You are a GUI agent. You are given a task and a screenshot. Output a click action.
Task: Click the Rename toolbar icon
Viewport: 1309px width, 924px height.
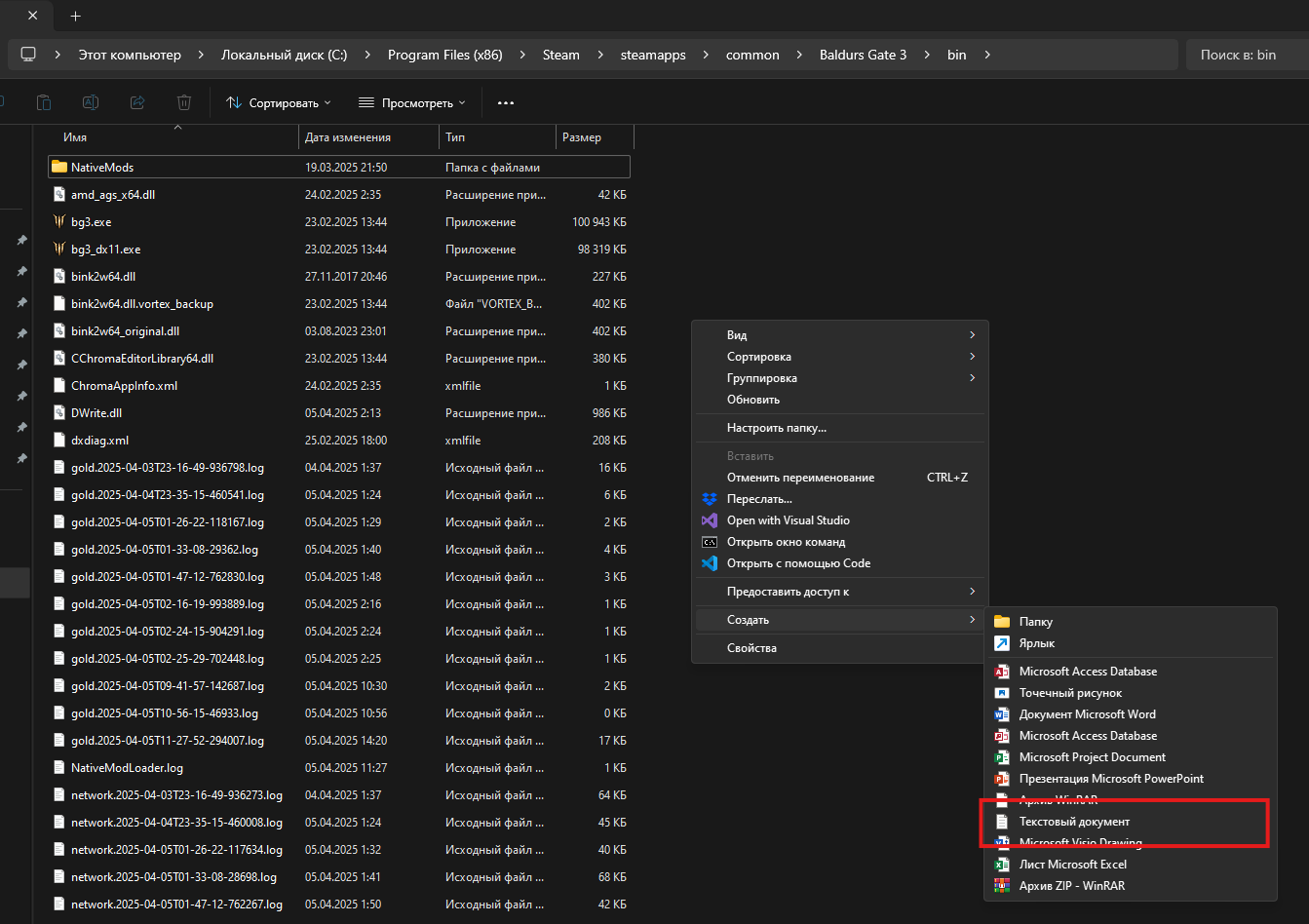coord(91,102)
